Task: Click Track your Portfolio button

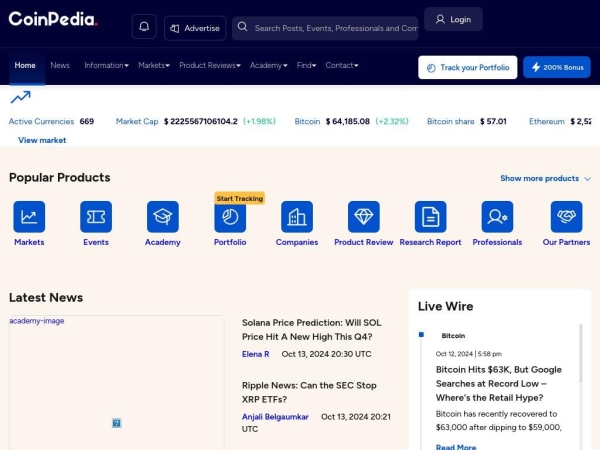Action: 468,67
